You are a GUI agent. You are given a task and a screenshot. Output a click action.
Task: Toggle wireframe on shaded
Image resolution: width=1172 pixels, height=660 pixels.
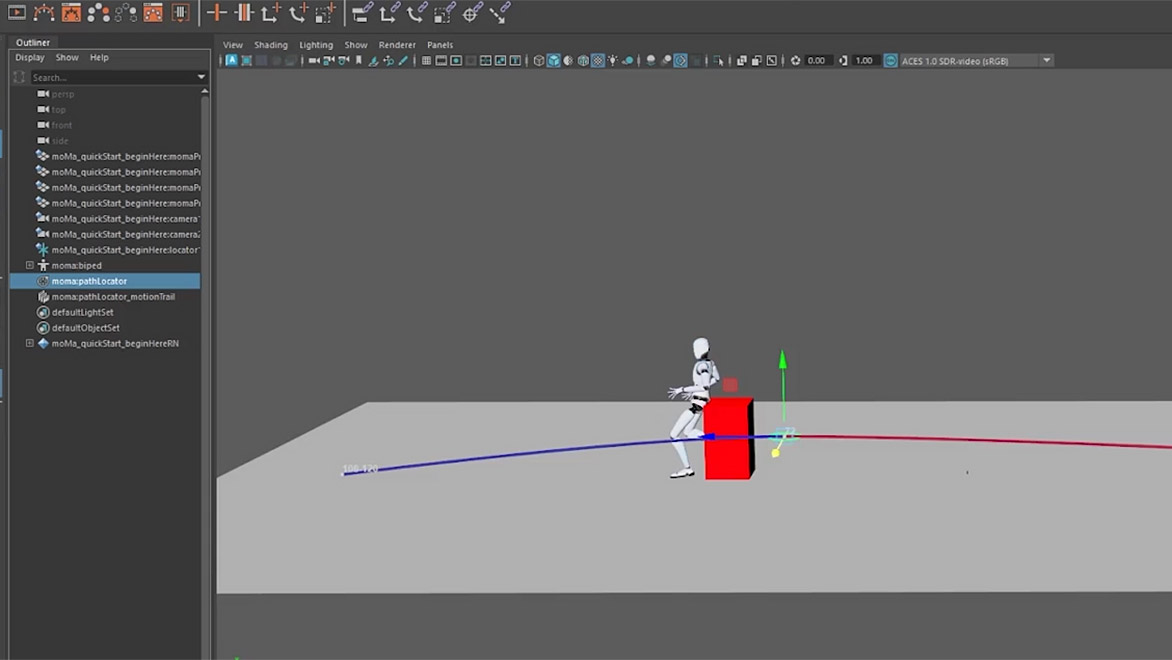pos(583,61)
